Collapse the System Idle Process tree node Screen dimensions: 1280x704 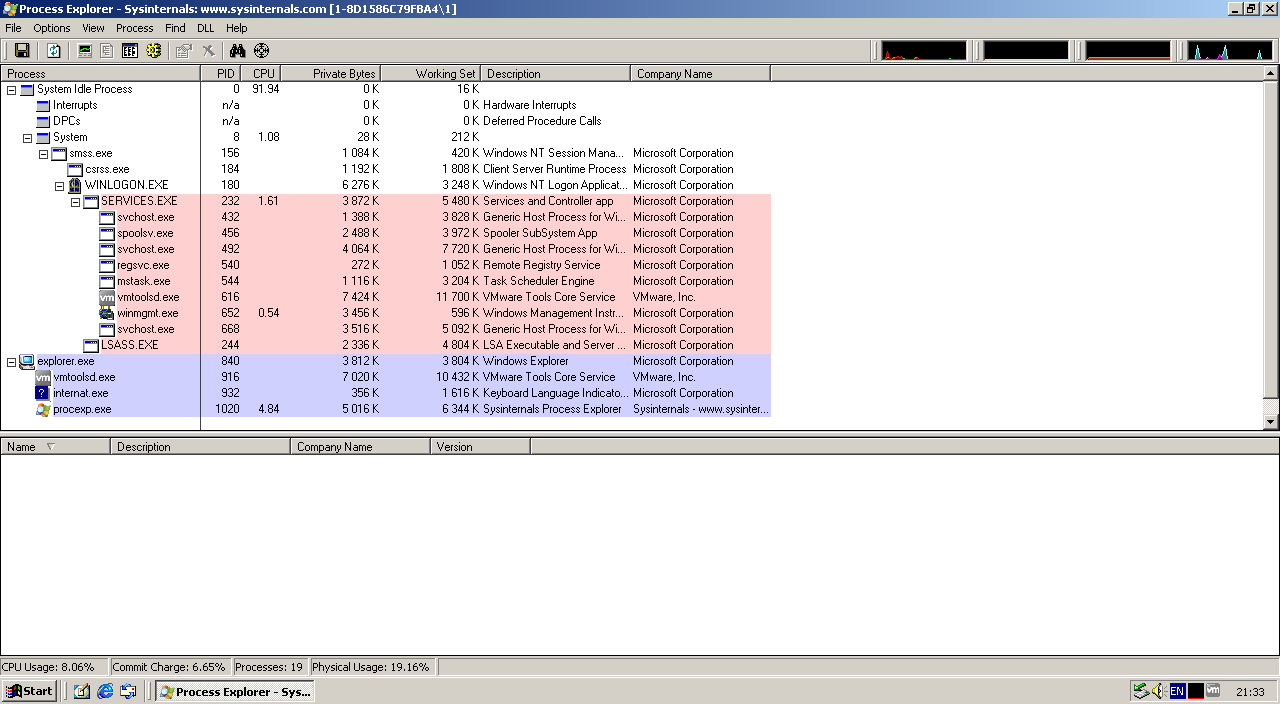click(12, 89)
